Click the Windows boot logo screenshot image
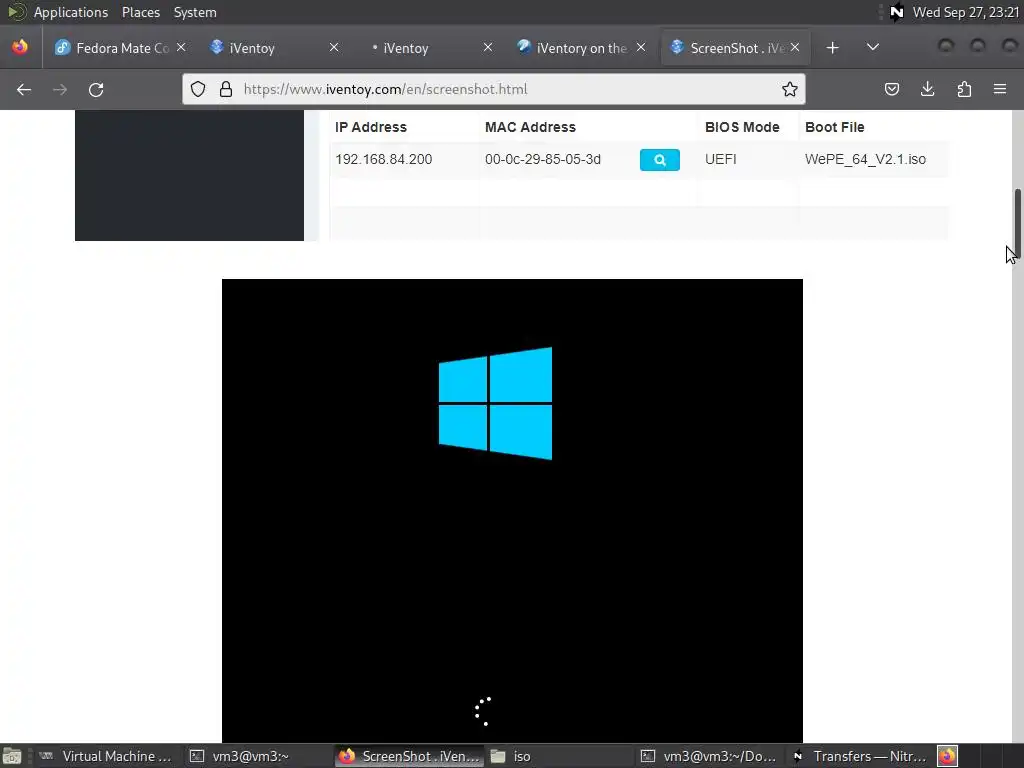 pyautogui.click(x=512, y=511)
